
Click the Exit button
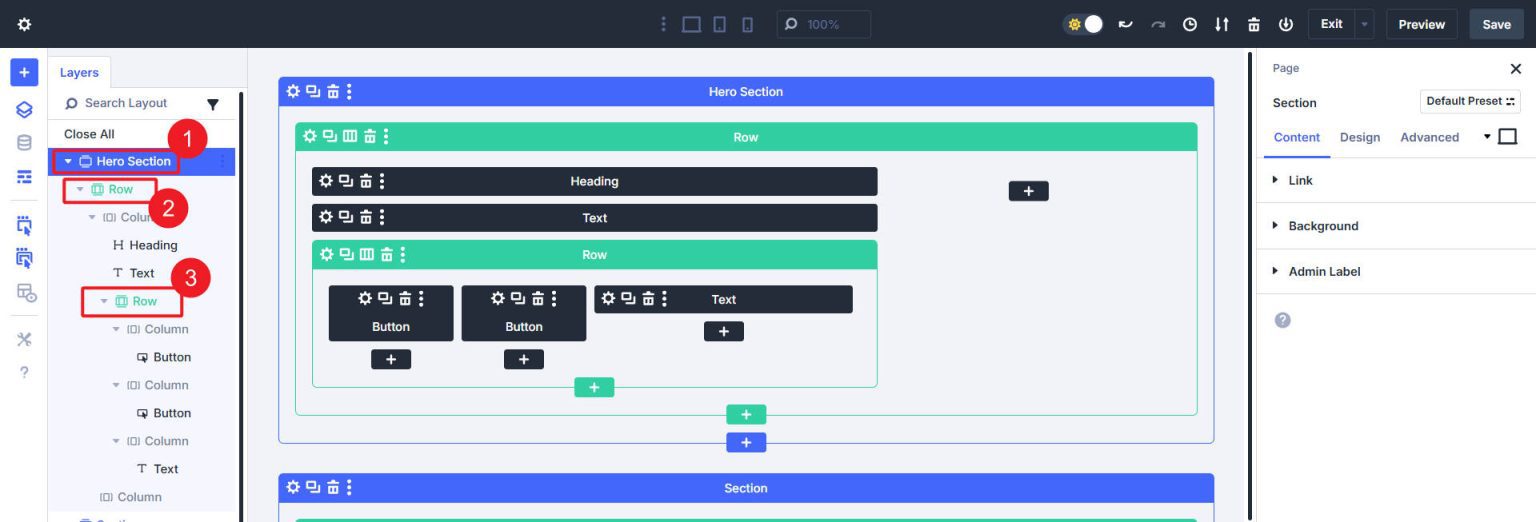pyautogui.click(x=1331, y=24)
